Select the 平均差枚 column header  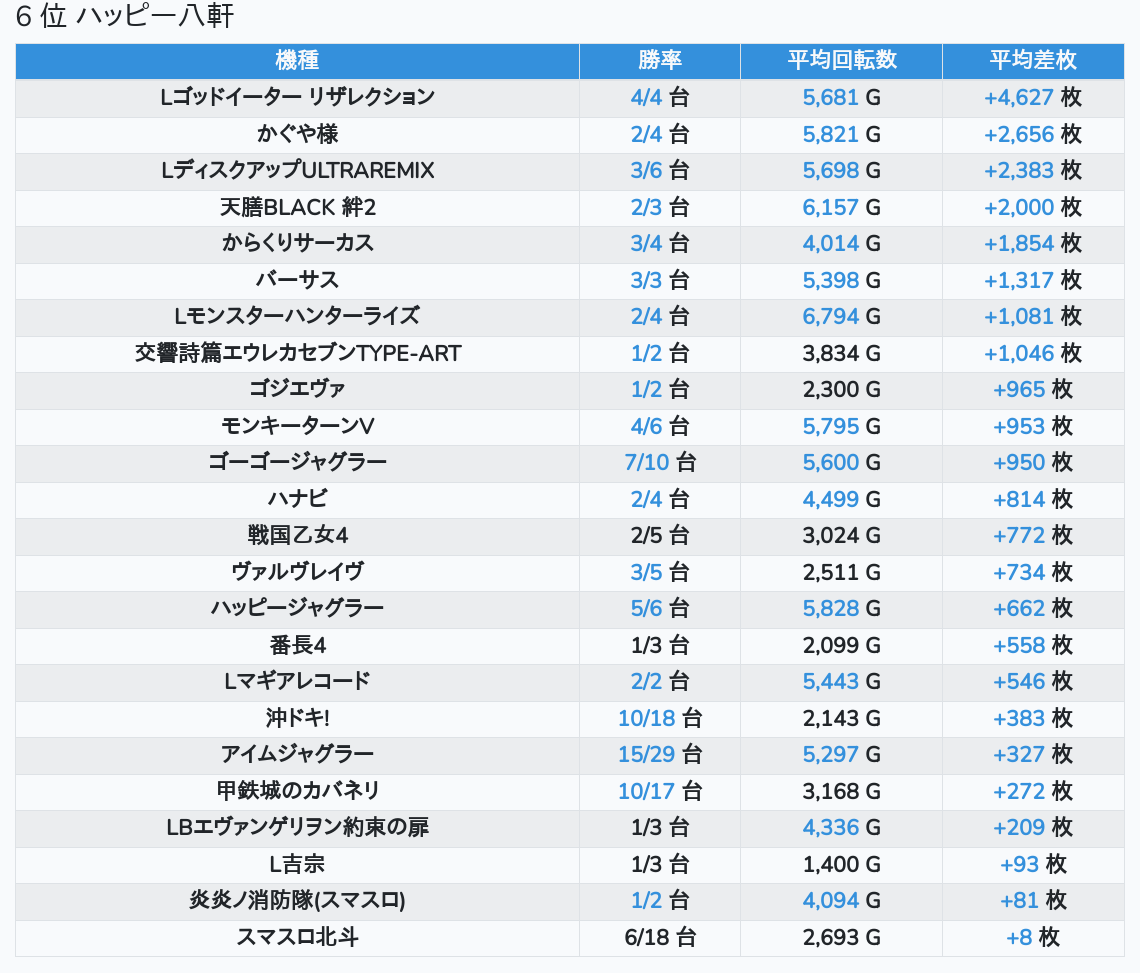point(1032,60)
